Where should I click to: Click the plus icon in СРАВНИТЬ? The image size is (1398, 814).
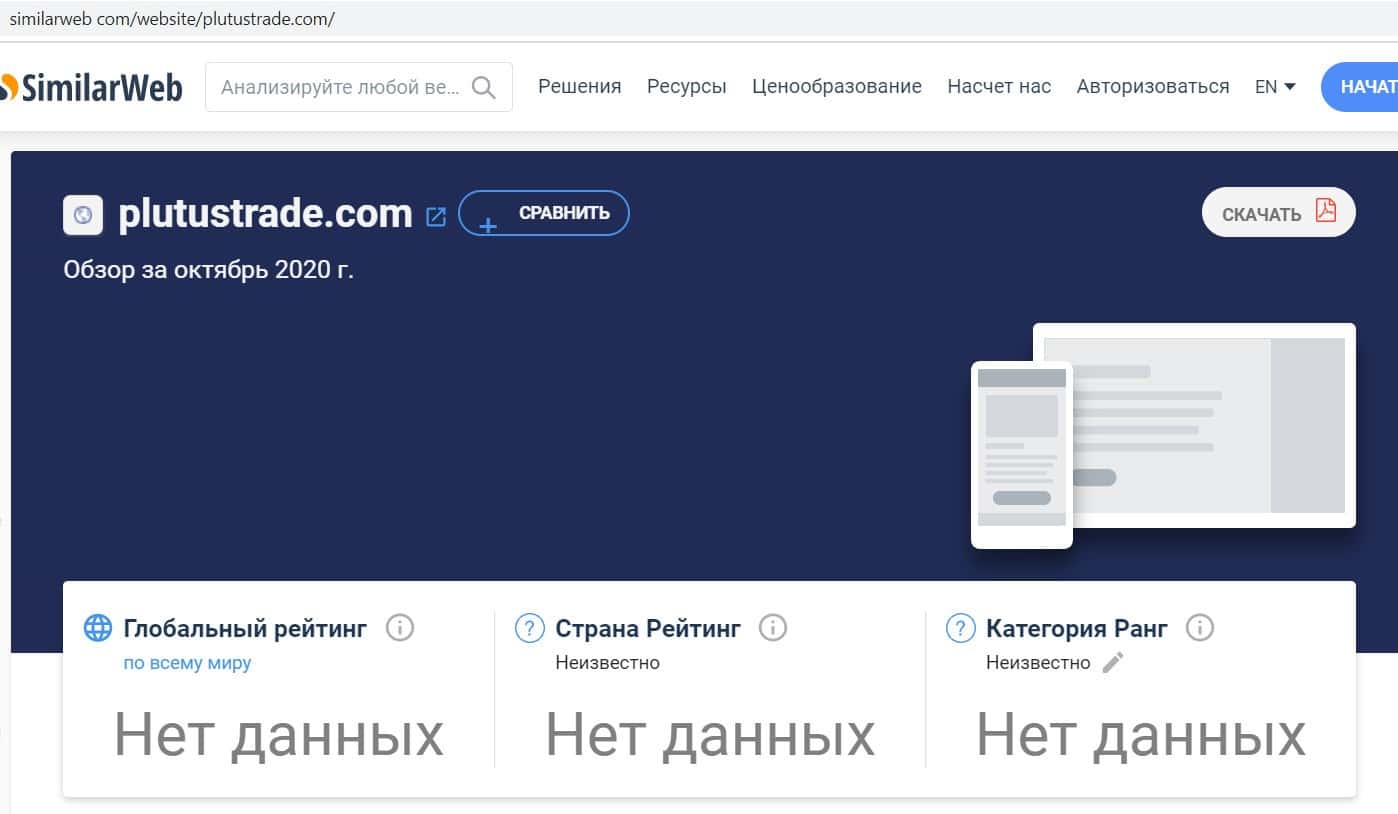488,225
